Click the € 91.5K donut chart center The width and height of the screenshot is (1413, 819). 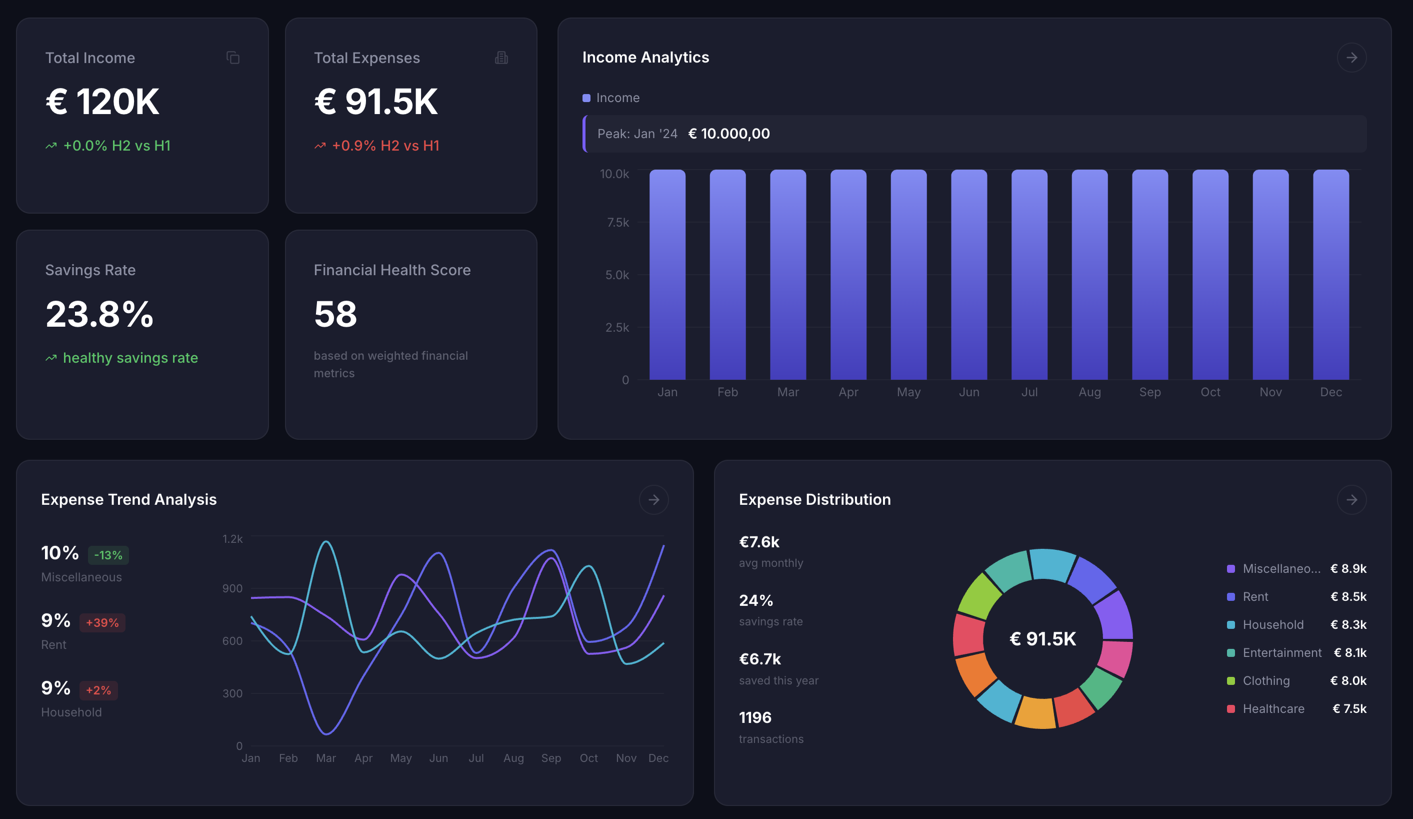click(1042, 639)
